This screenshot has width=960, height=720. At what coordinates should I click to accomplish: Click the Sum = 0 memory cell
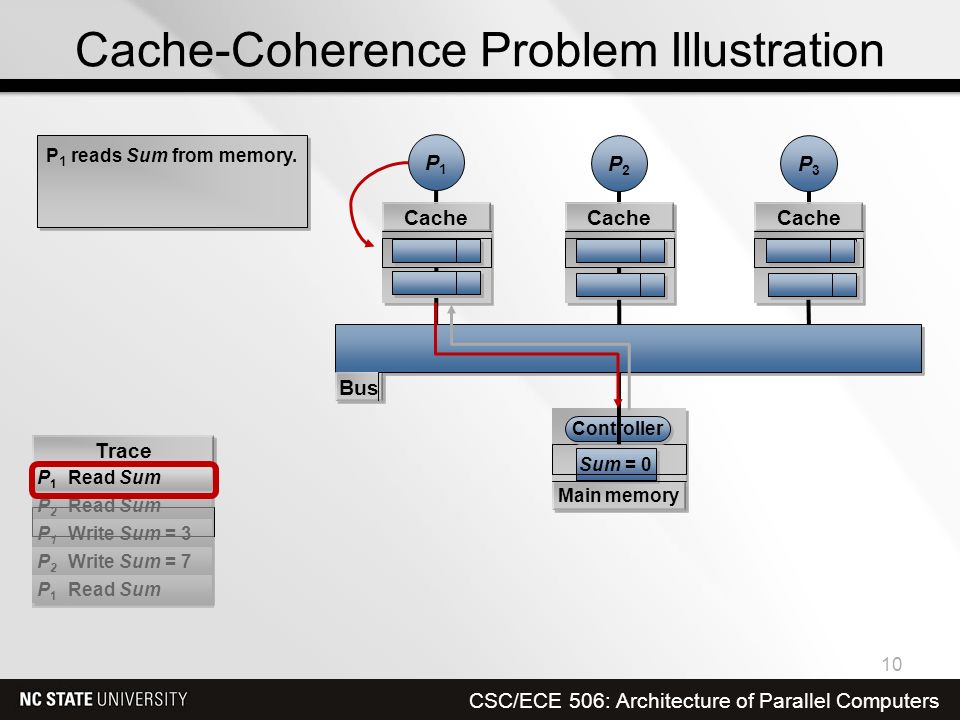coord(616,464)
